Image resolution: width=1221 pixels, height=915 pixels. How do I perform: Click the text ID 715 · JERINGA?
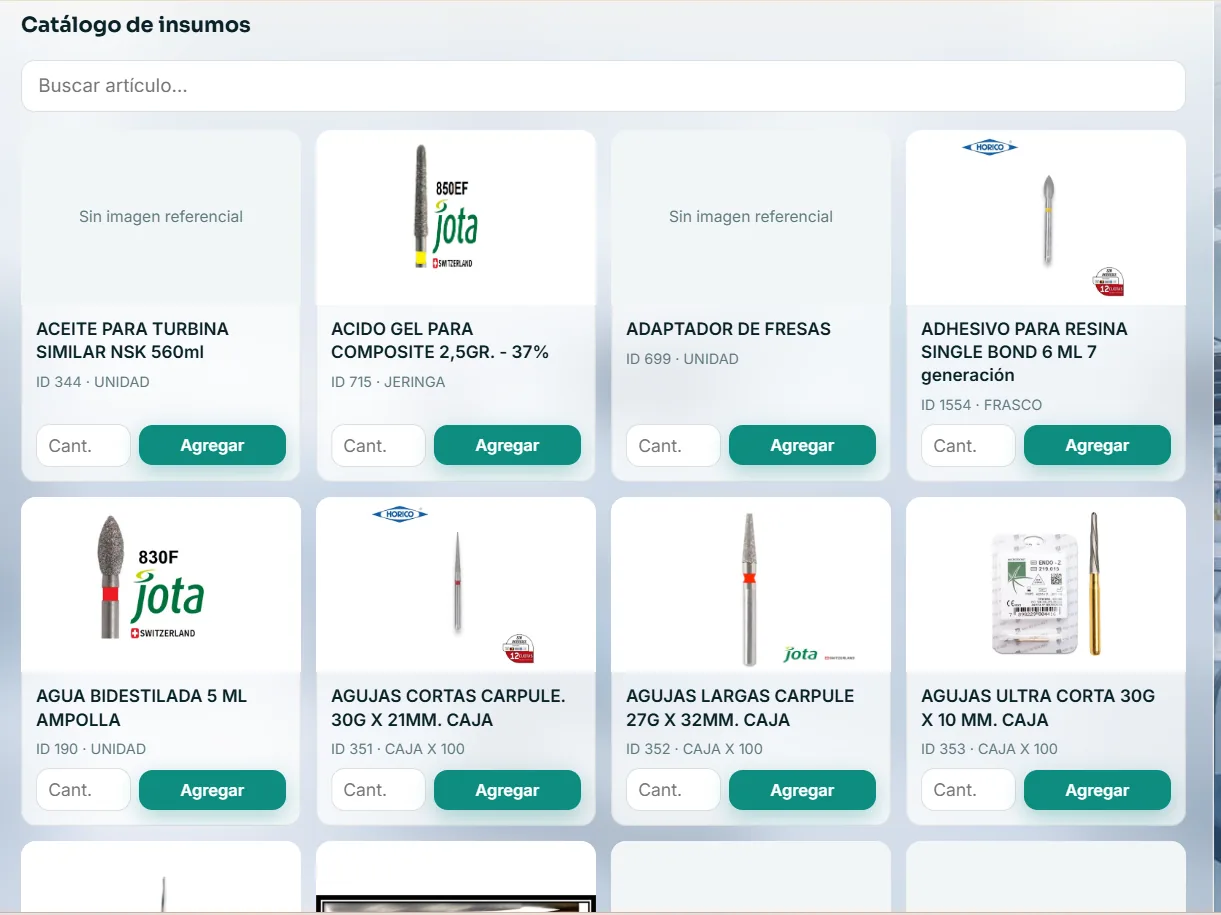(x=388, y=382)
